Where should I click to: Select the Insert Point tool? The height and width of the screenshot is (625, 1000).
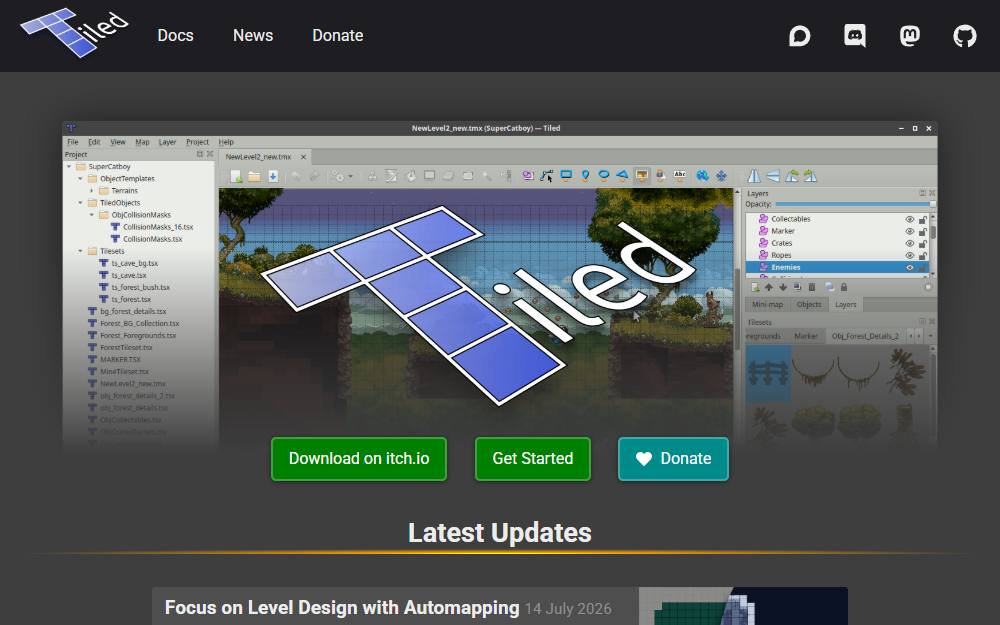click(585, 176)
